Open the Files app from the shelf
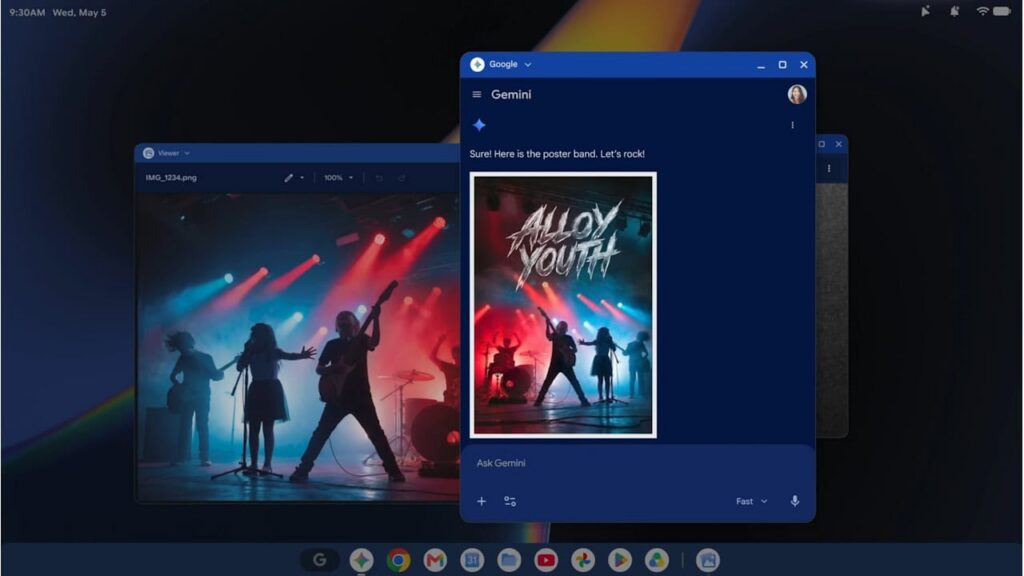 click(x=509, y=560)
